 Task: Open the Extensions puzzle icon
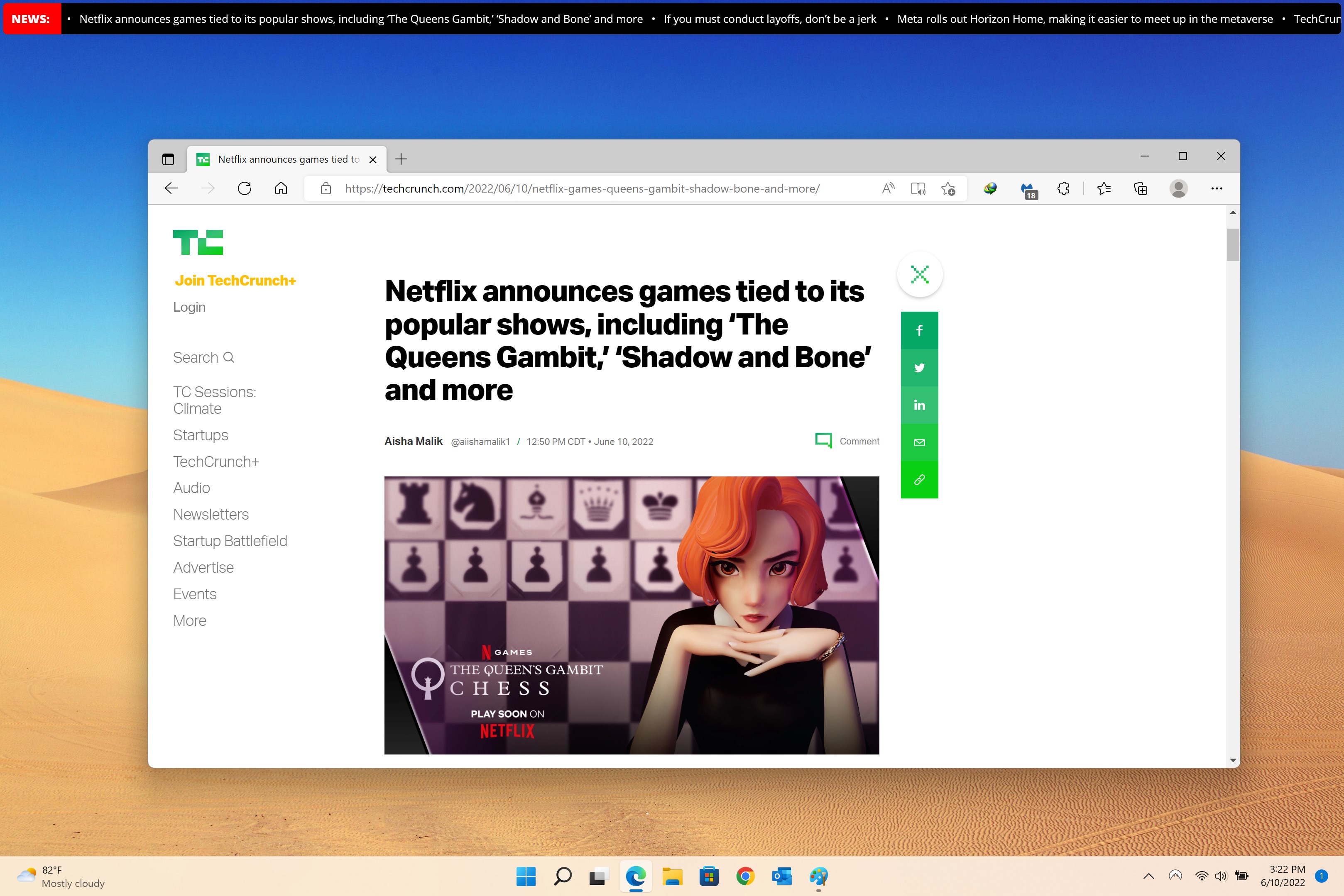1063,188
